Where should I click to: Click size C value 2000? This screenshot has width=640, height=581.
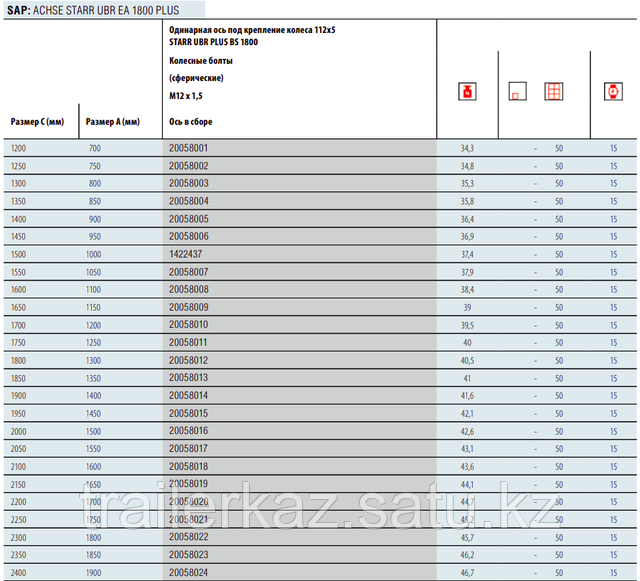[x=18, y=432]
